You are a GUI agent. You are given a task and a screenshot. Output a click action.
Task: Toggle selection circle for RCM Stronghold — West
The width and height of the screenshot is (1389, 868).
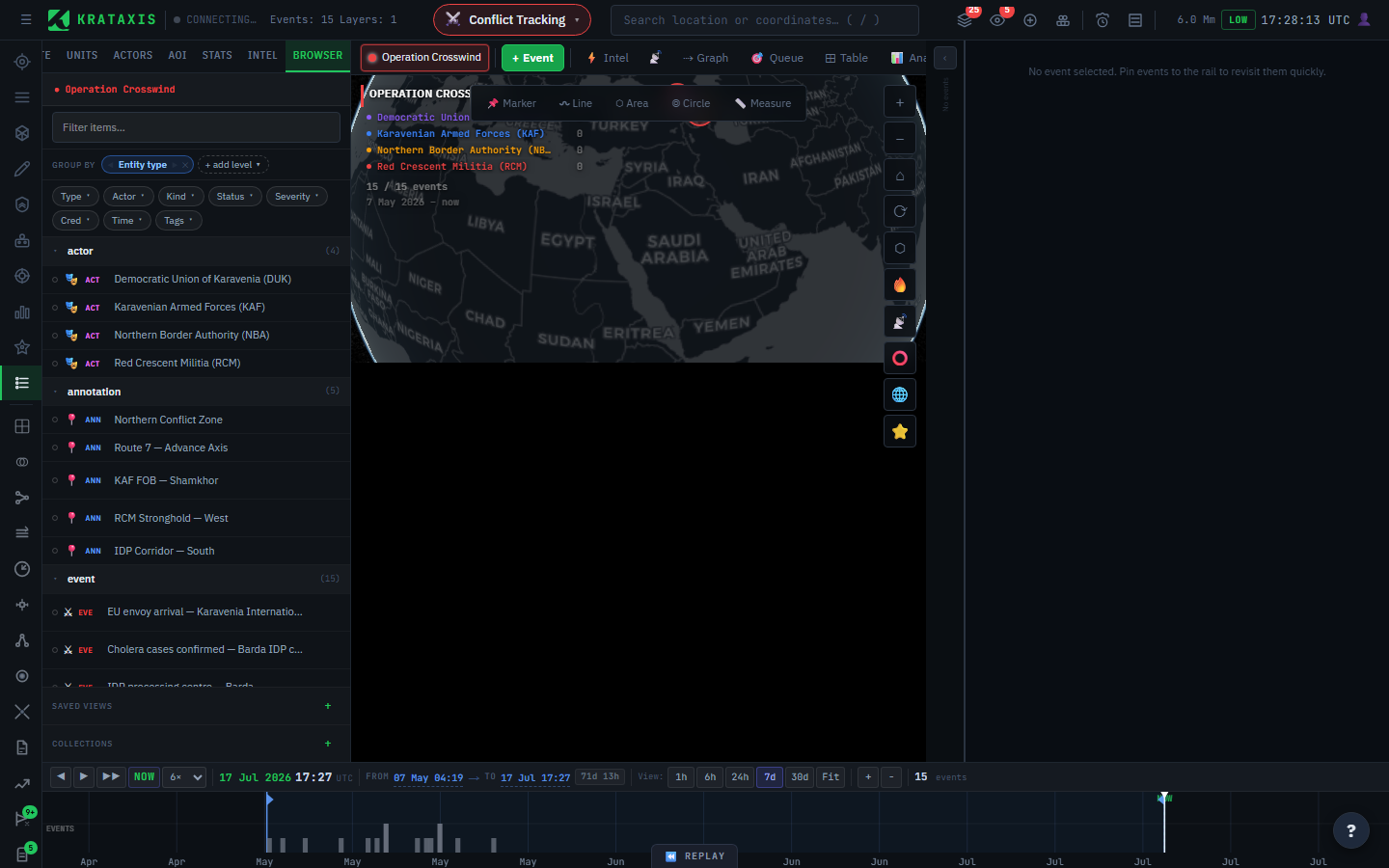(x=55, y=518)
